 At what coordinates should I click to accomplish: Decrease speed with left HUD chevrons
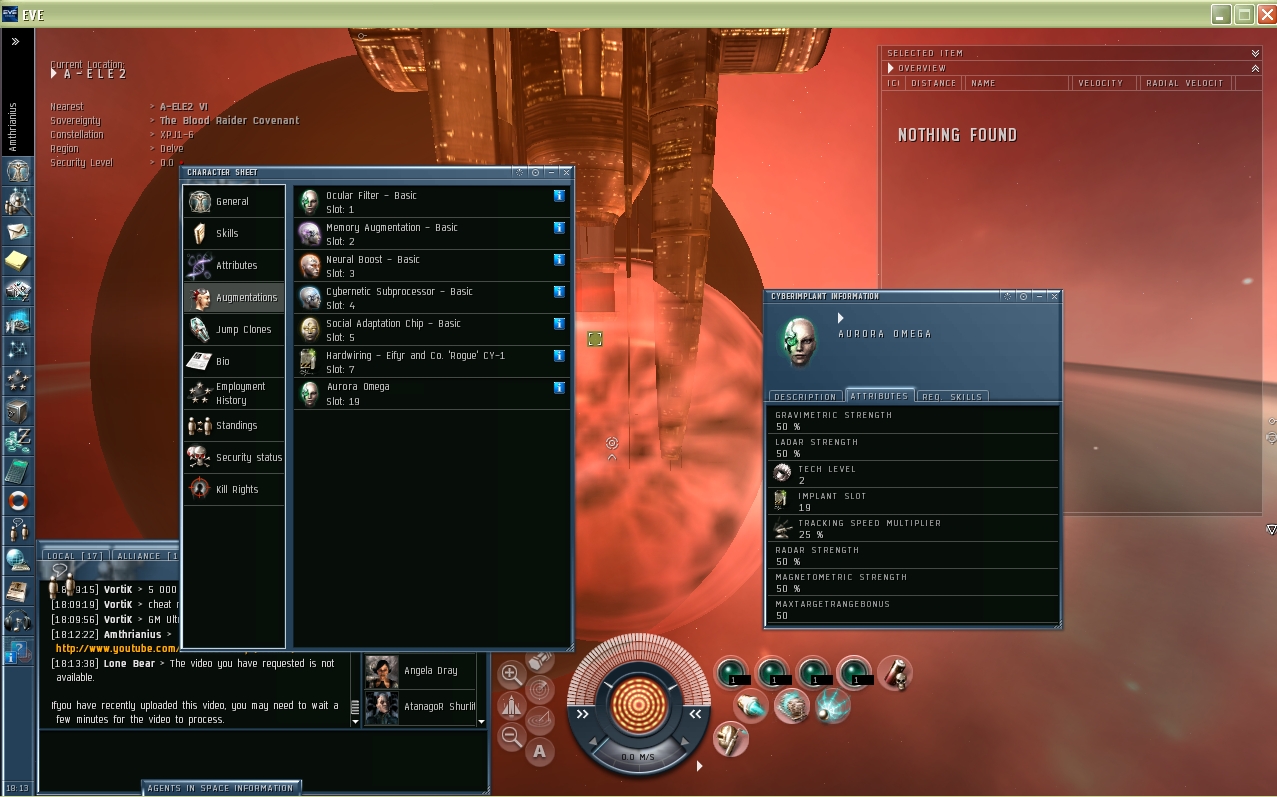(x=583, y=714)
